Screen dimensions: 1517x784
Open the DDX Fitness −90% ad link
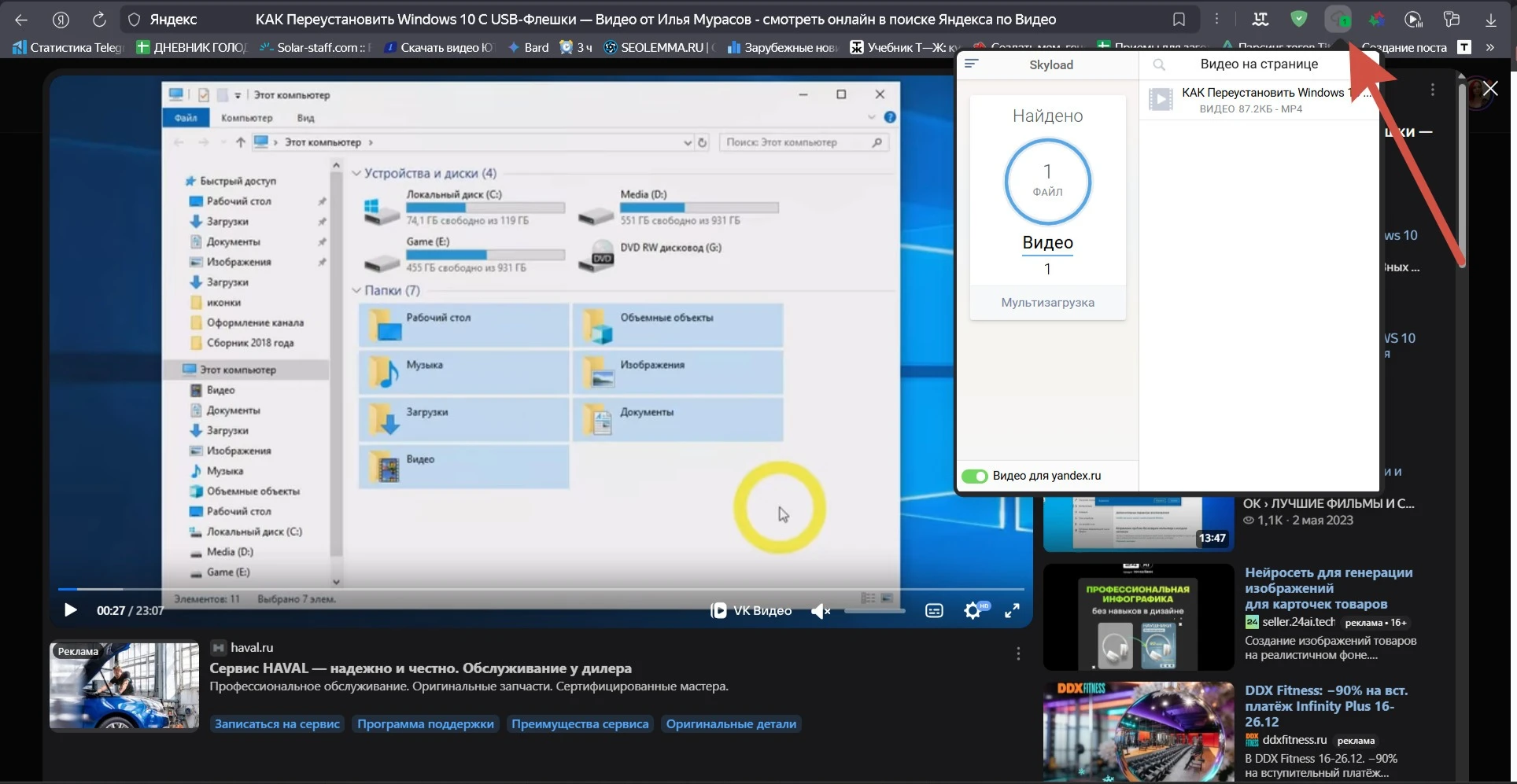click(1327, 706)
